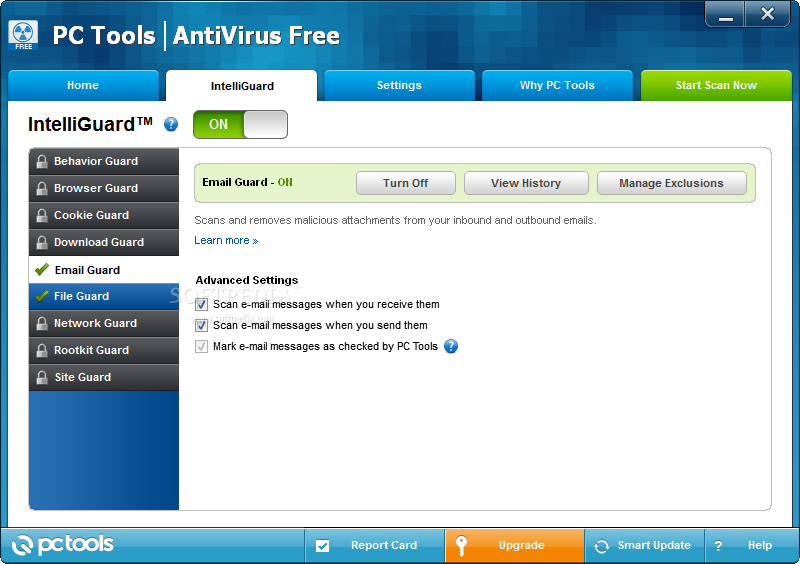The width and height of the screenshot is (800, 564).
Task: Click the Browser Guard lock icon
Action: (42, 188)
